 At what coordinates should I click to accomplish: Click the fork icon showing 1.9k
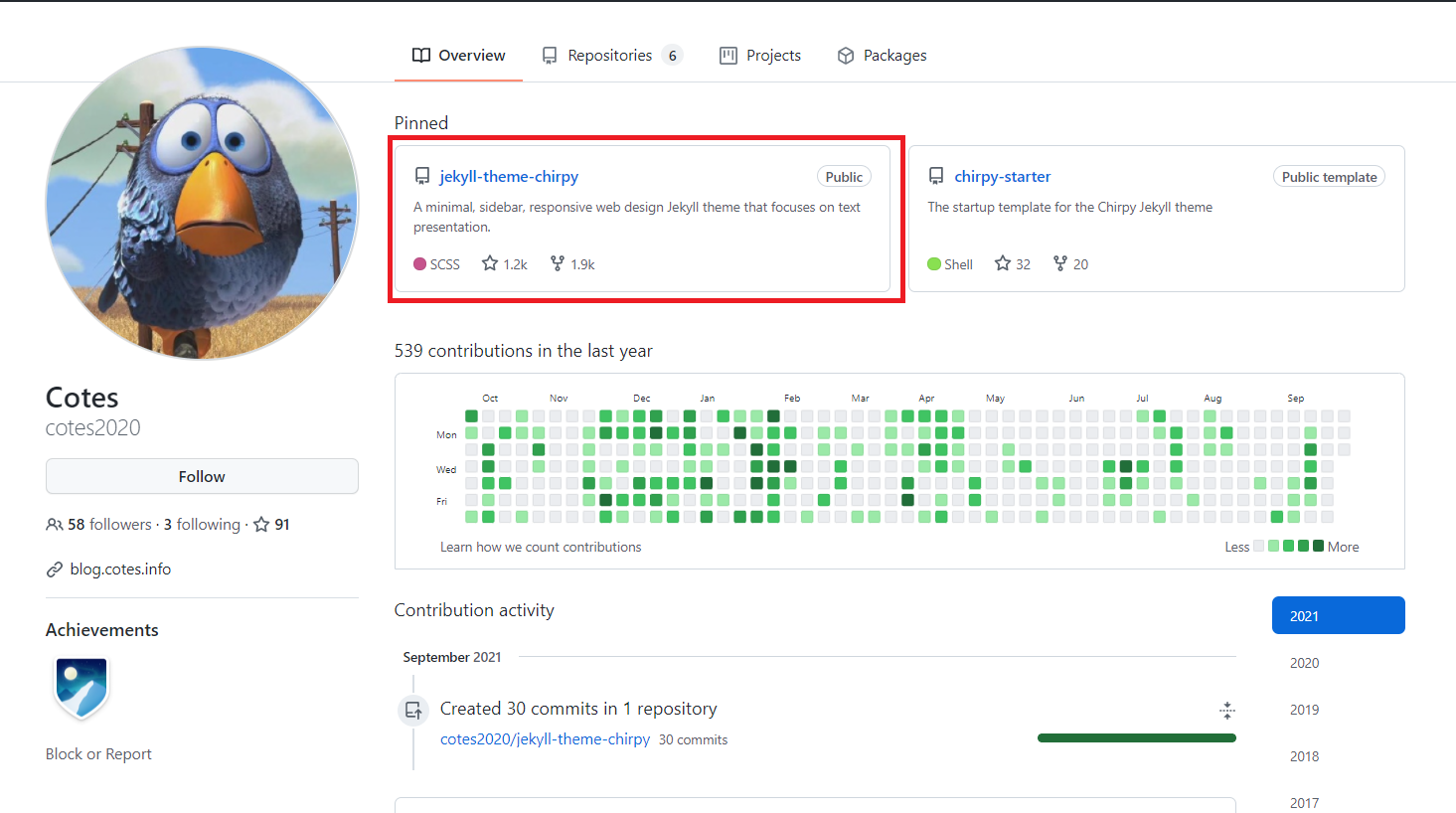558,263
